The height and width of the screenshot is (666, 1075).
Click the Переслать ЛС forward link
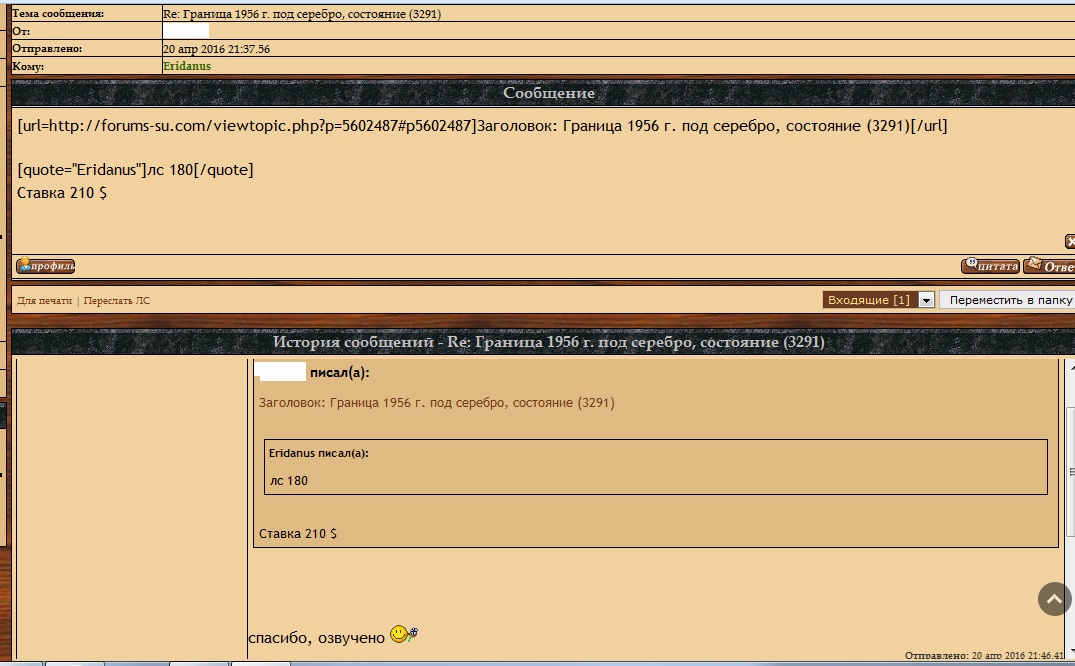click(x=117, y=300)
